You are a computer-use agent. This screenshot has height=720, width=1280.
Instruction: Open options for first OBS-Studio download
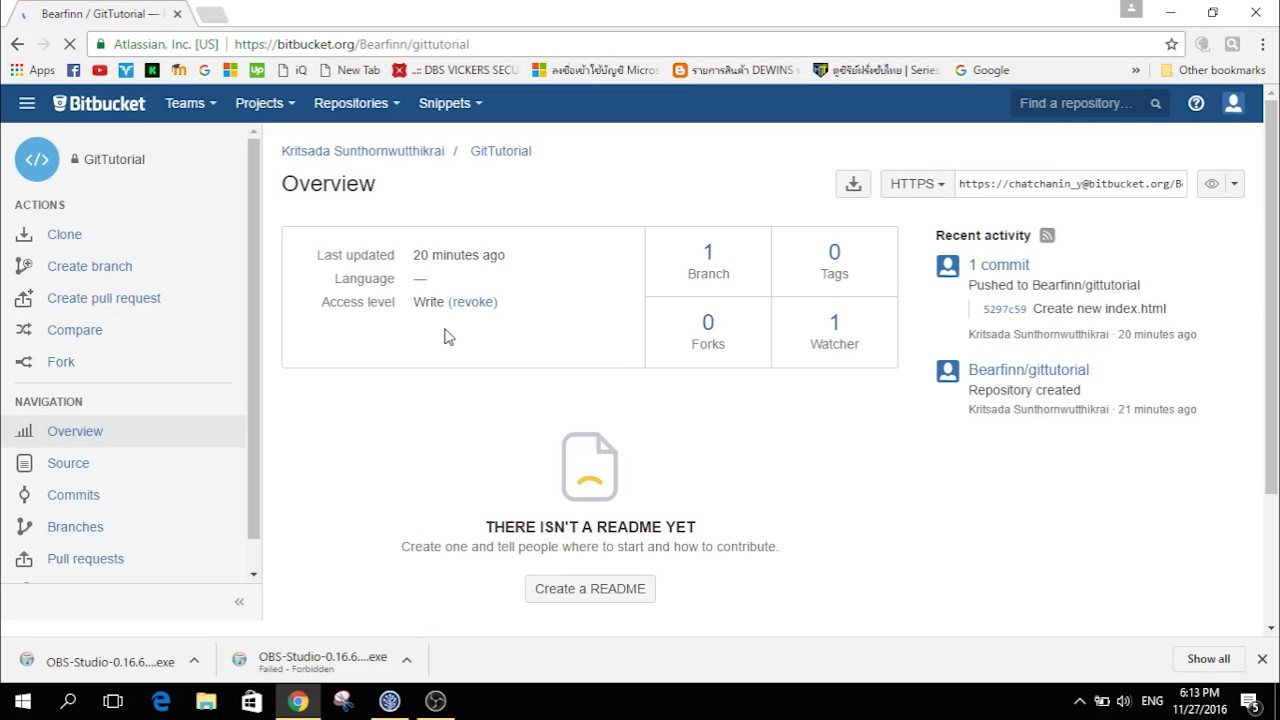(x=194, y=661)
